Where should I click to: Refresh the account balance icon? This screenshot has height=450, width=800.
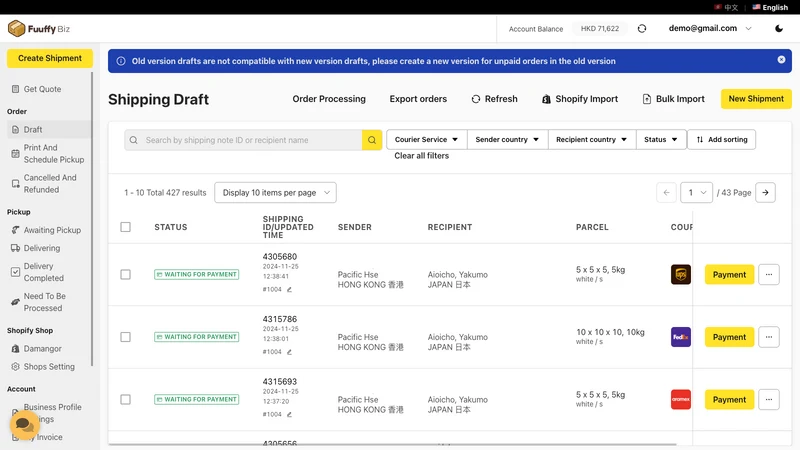tap(642, 29)
